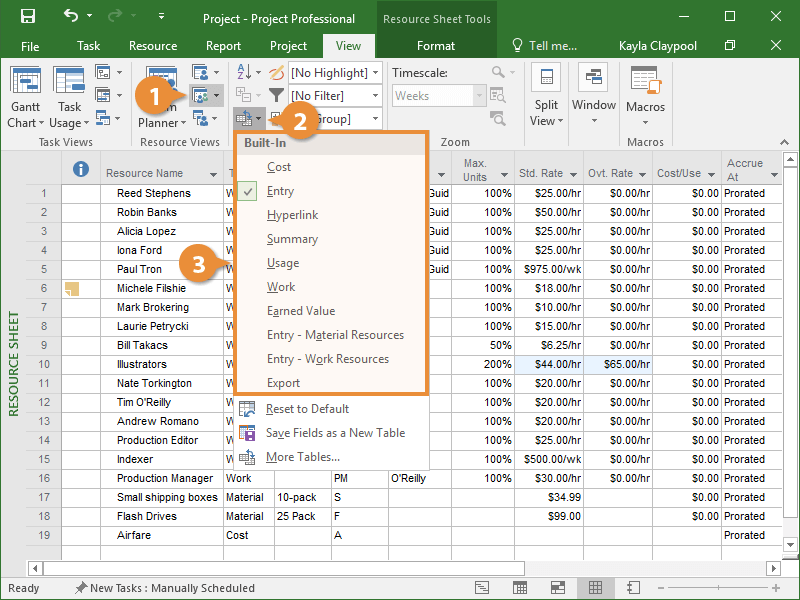
Task: Open the No Filter dropdown
Action: (335, 96)
